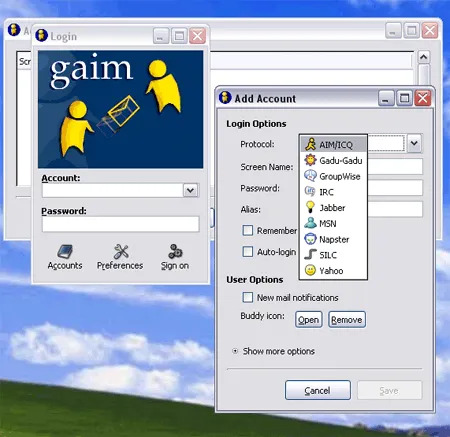Cancel the Add Account dialog
The image size is (450, 437).
318,390
